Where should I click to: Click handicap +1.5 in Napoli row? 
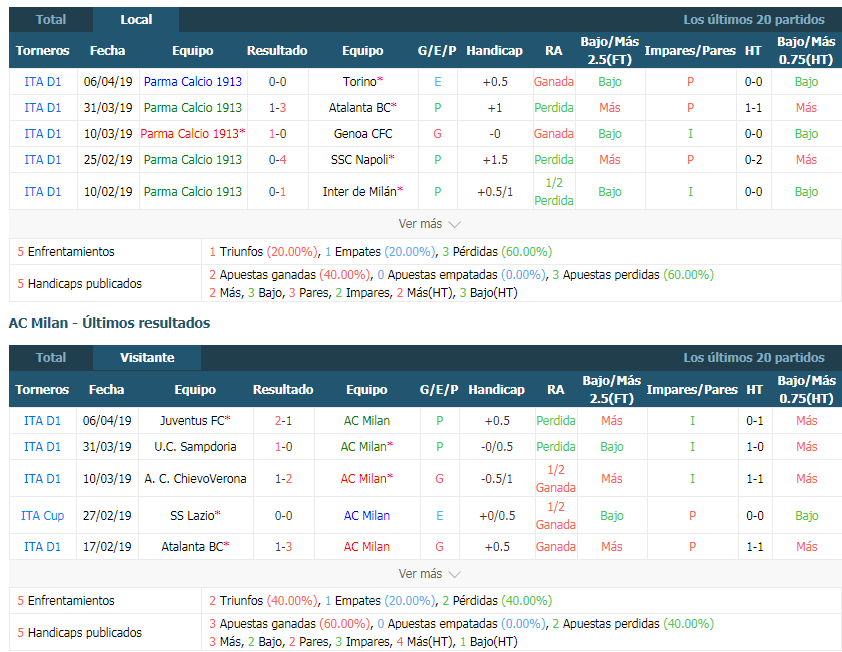click(x=495, y=160)
